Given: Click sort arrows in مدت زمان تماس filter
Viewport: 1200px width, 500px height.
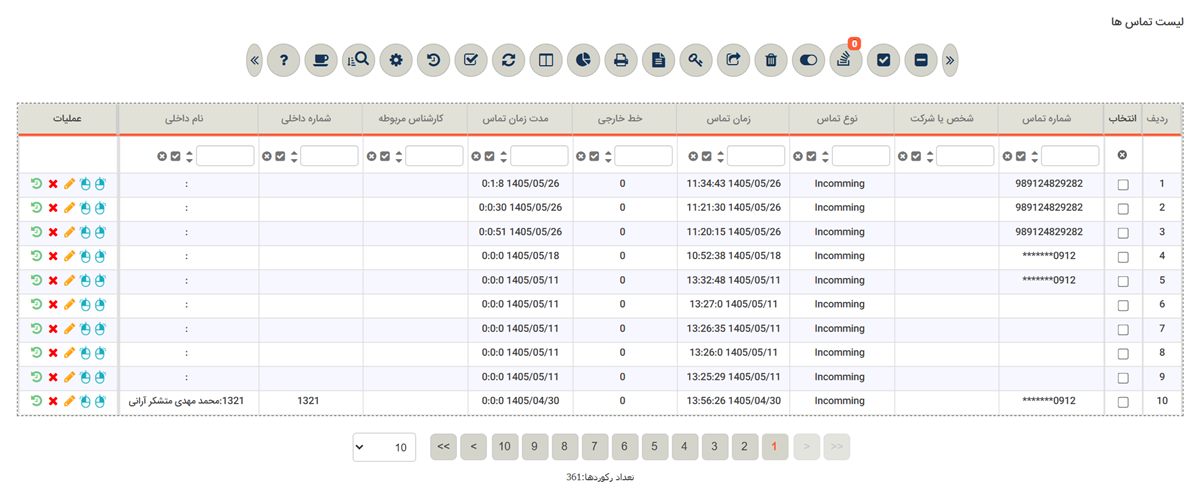Looking at the screenshot, I should click(503, 156).
